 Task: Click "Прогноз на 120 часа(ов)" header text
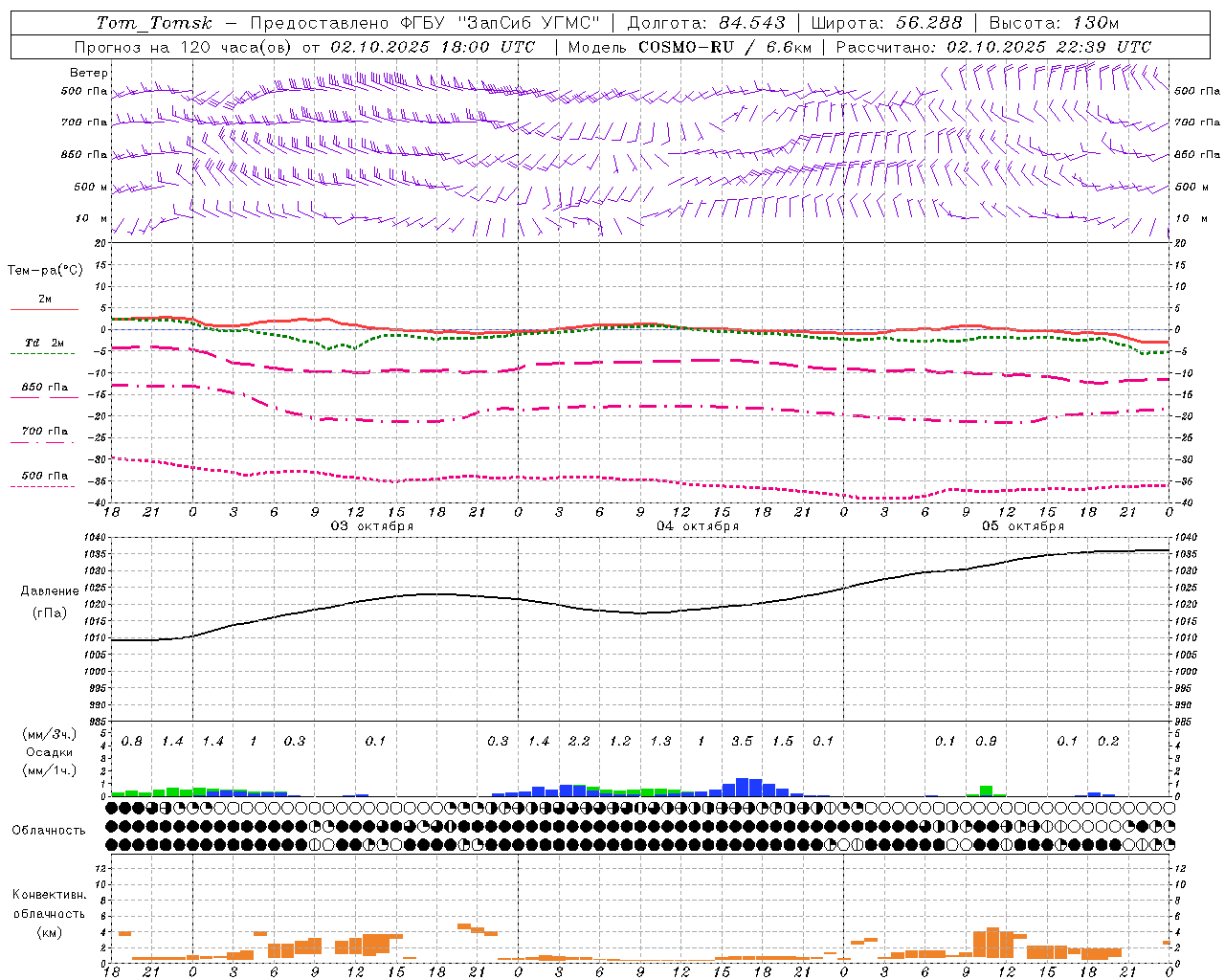coord(184,47)
